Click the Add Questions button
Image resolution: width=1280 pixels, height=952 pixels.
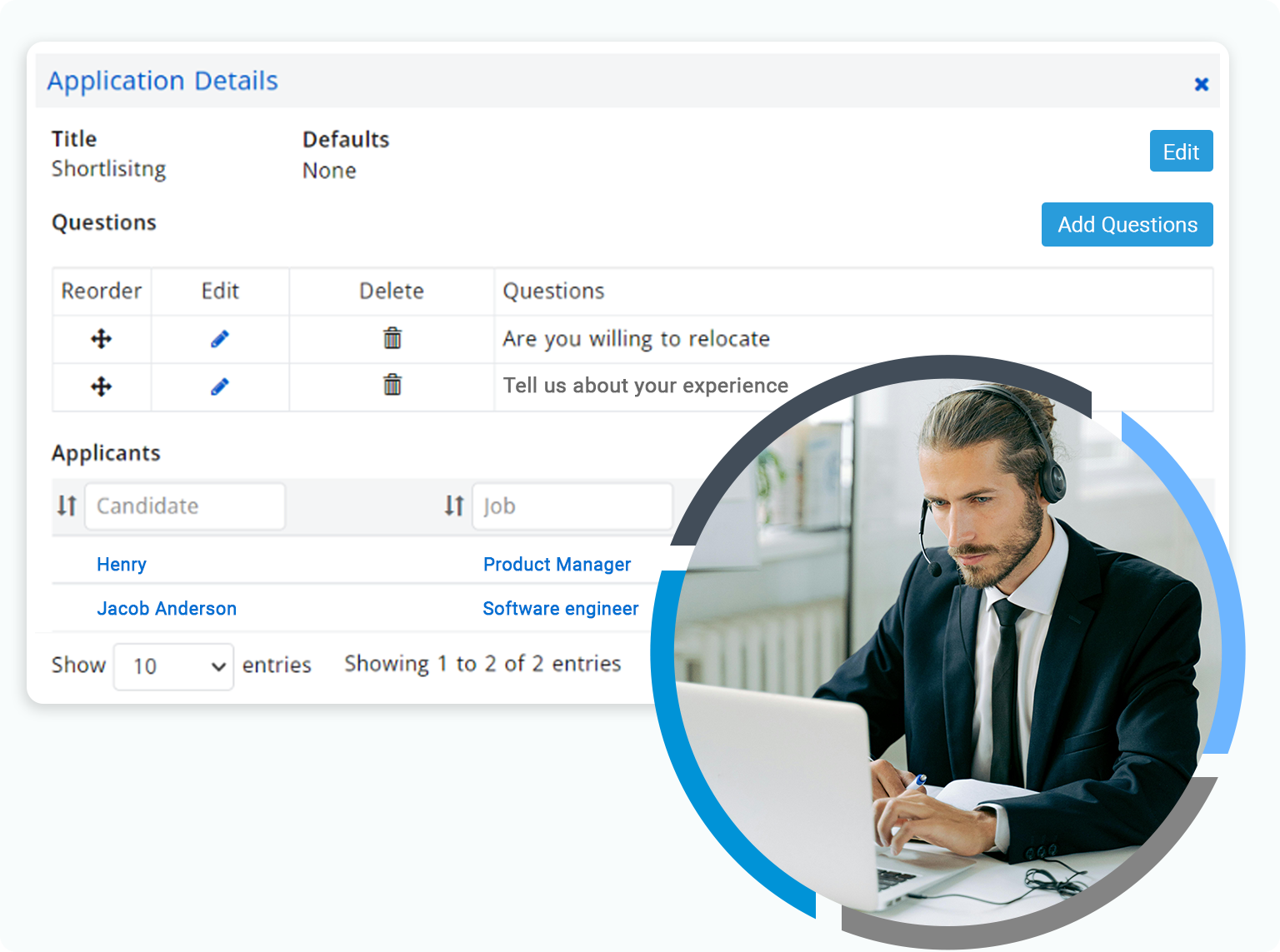tap(1127, 224)
